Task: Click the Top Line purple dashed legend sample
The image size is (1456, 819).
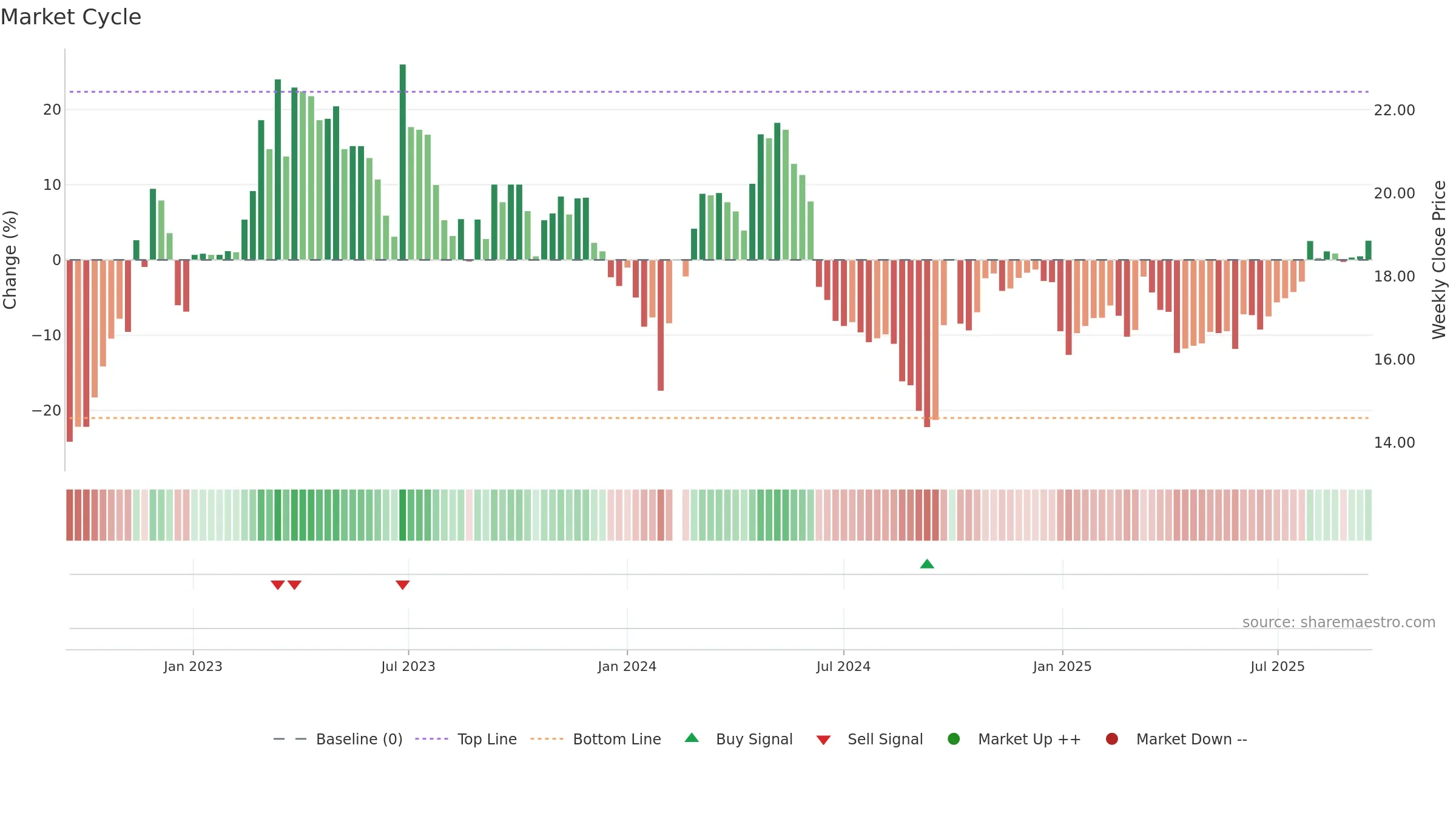Action: click(x=431, y=739)
